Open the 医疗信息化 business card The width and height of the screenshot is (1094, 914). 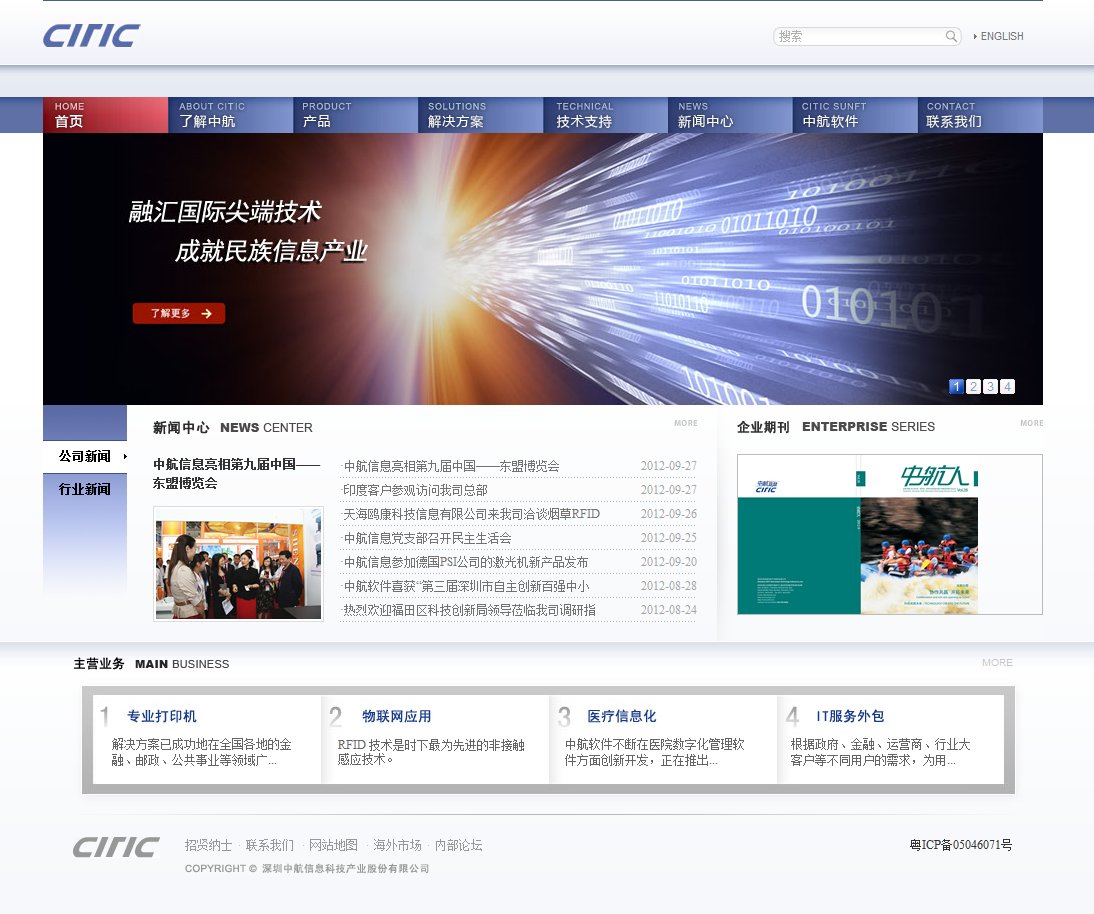pos(622,717)
